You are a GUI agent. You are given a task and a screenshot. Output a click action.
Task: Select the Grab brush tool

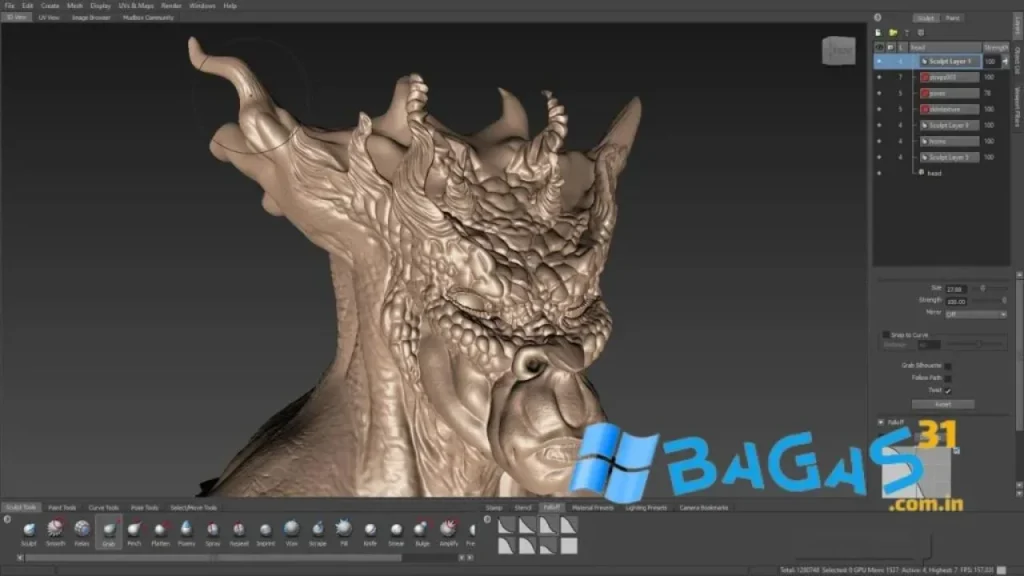click(108, 532)
